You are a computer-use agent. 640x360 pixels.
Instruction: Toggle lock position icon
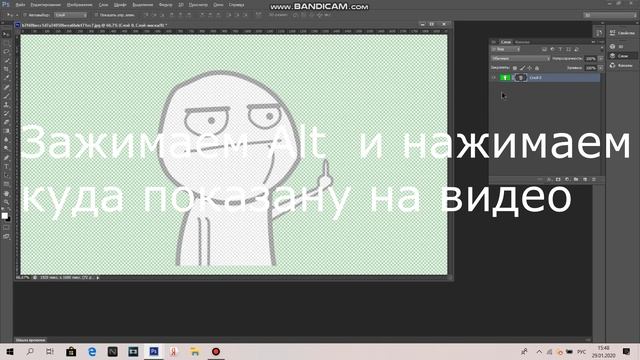[x=529, y=68]
